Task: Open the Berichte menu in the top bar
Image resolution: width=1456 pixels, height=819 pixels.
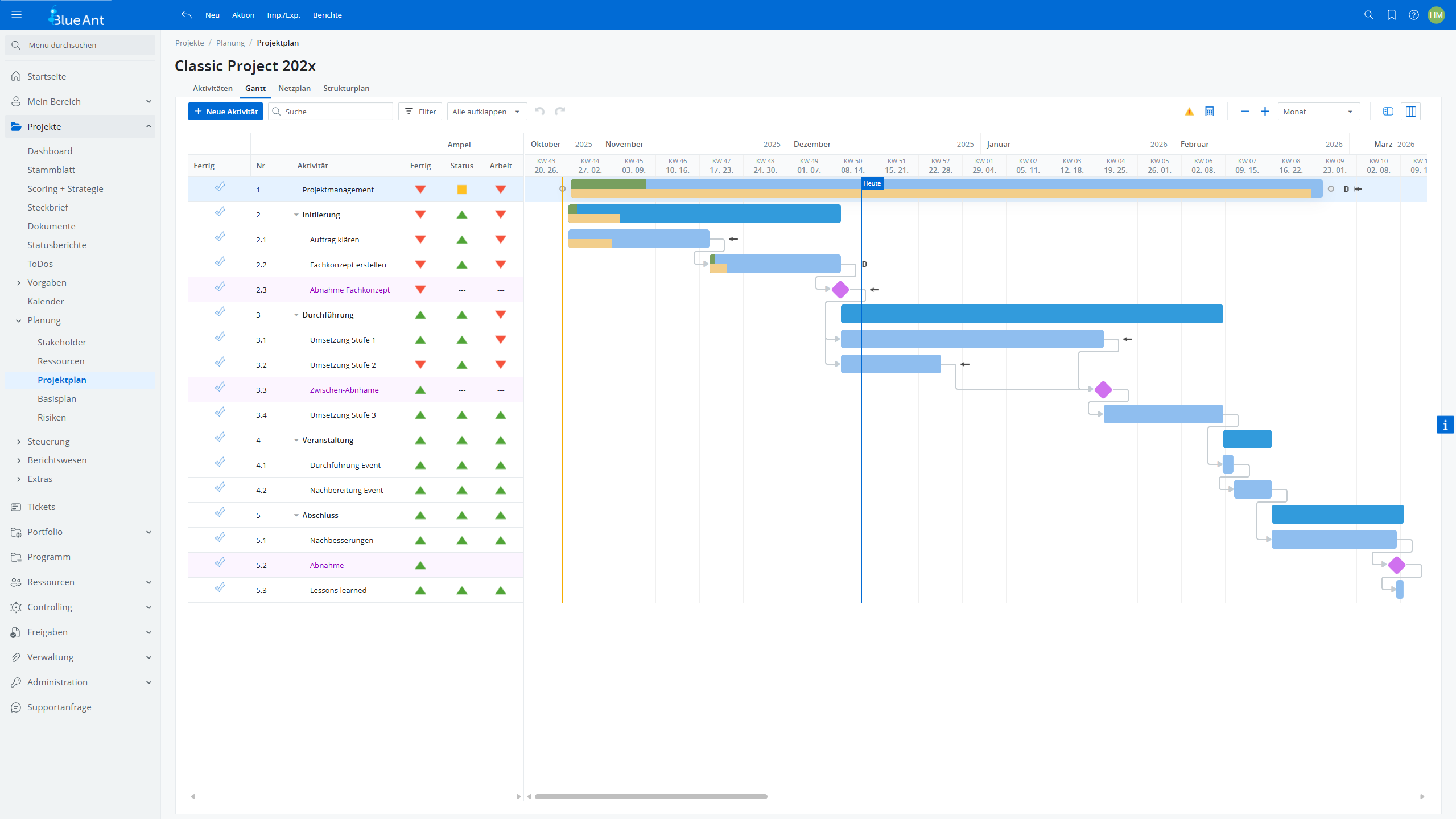Action: click(x=327, y=15)
